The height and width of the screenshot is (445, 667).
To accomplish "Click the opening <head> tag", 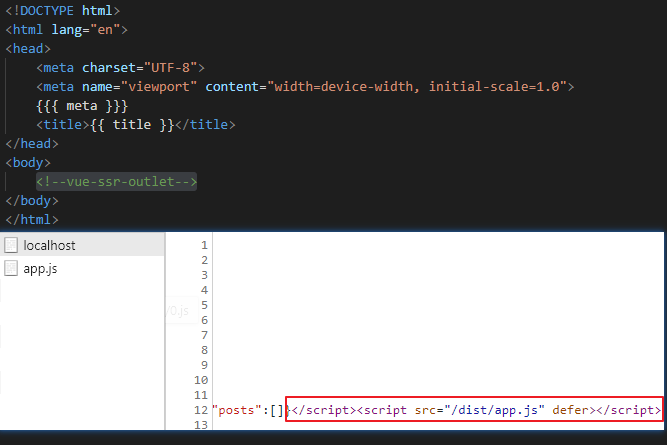I will tap(28, 48).
